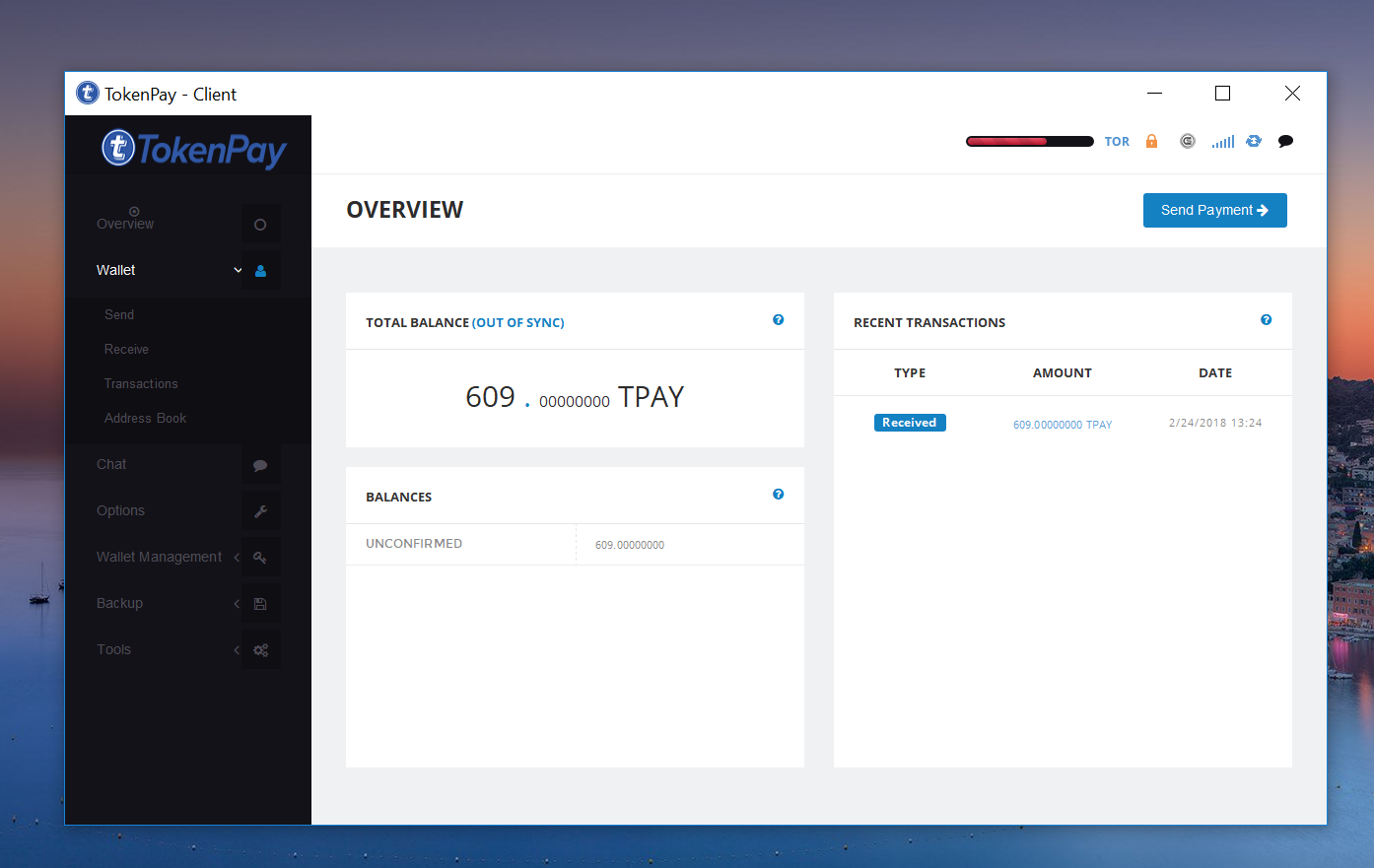Image resolution: width=1374 pixels, height=868 pixels.
Task: Click the OVERVIEW page heading
Action: 404,210
